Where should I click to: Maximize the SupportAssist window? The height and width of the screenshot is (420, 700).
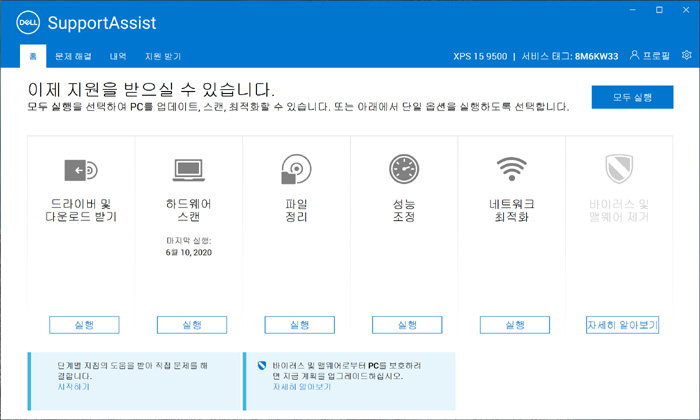click(659, 10)
